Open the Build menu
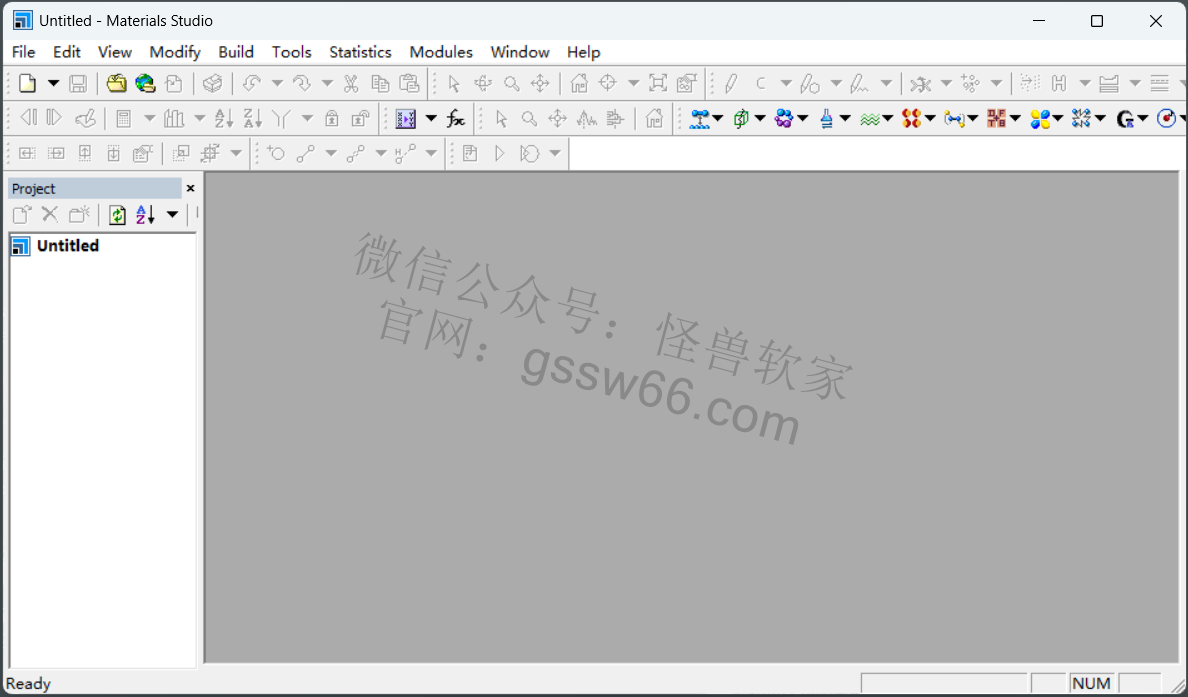Screen dimensions: 1188x697 (236, 52)
